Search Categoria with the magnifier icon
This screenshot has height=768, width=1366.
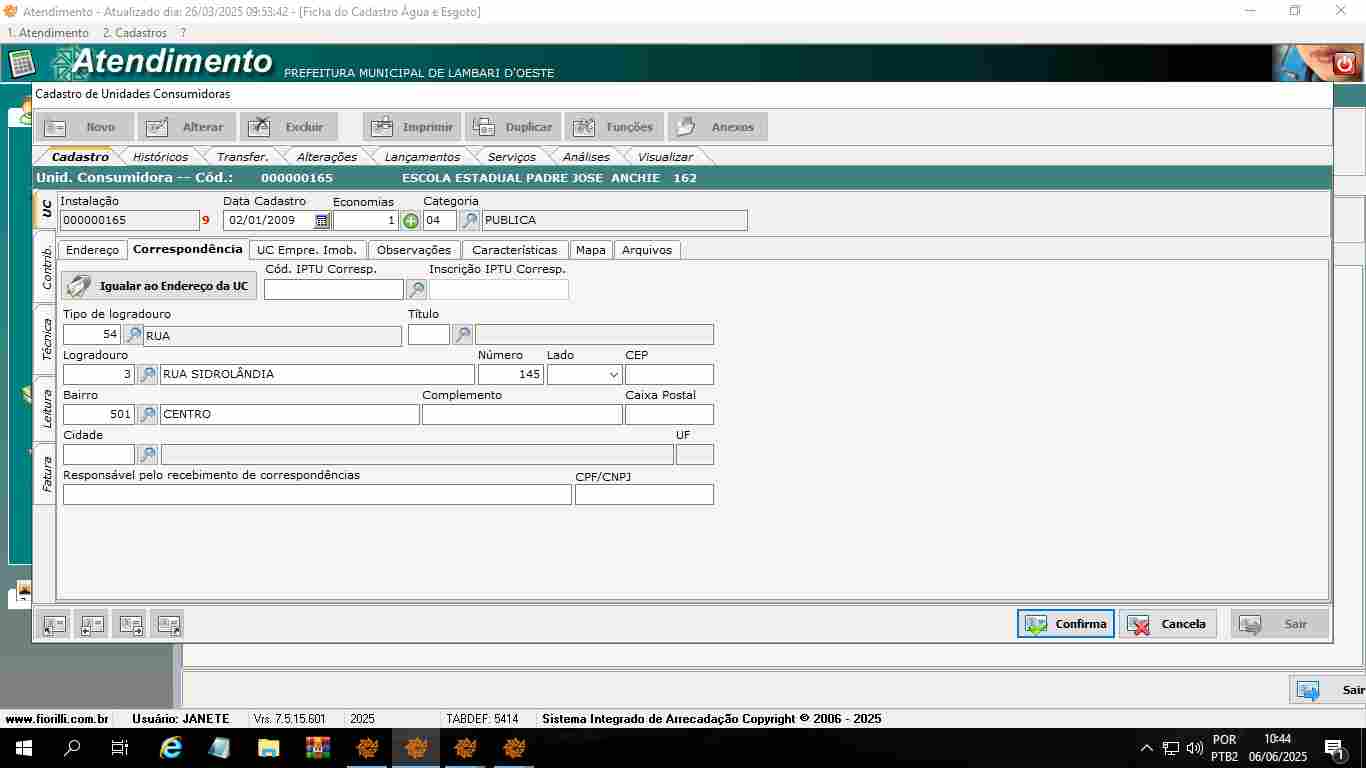click(469, 221)
